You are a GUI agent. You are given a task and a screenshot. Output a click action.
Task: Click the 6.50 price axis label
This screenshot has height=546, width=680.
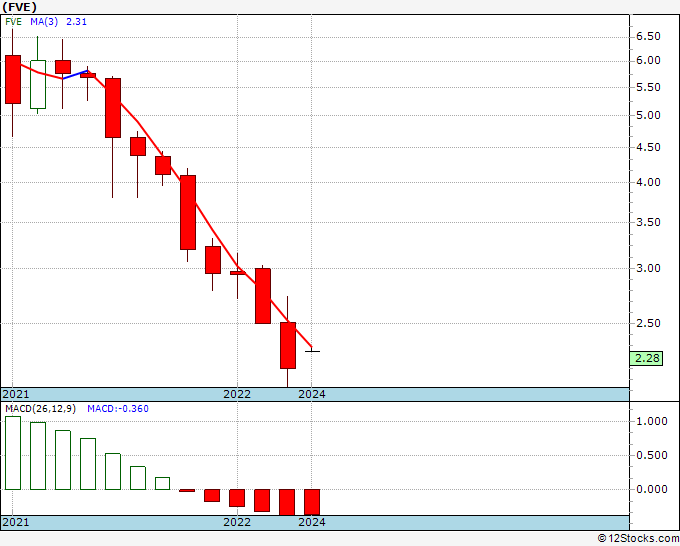[648, 36]
